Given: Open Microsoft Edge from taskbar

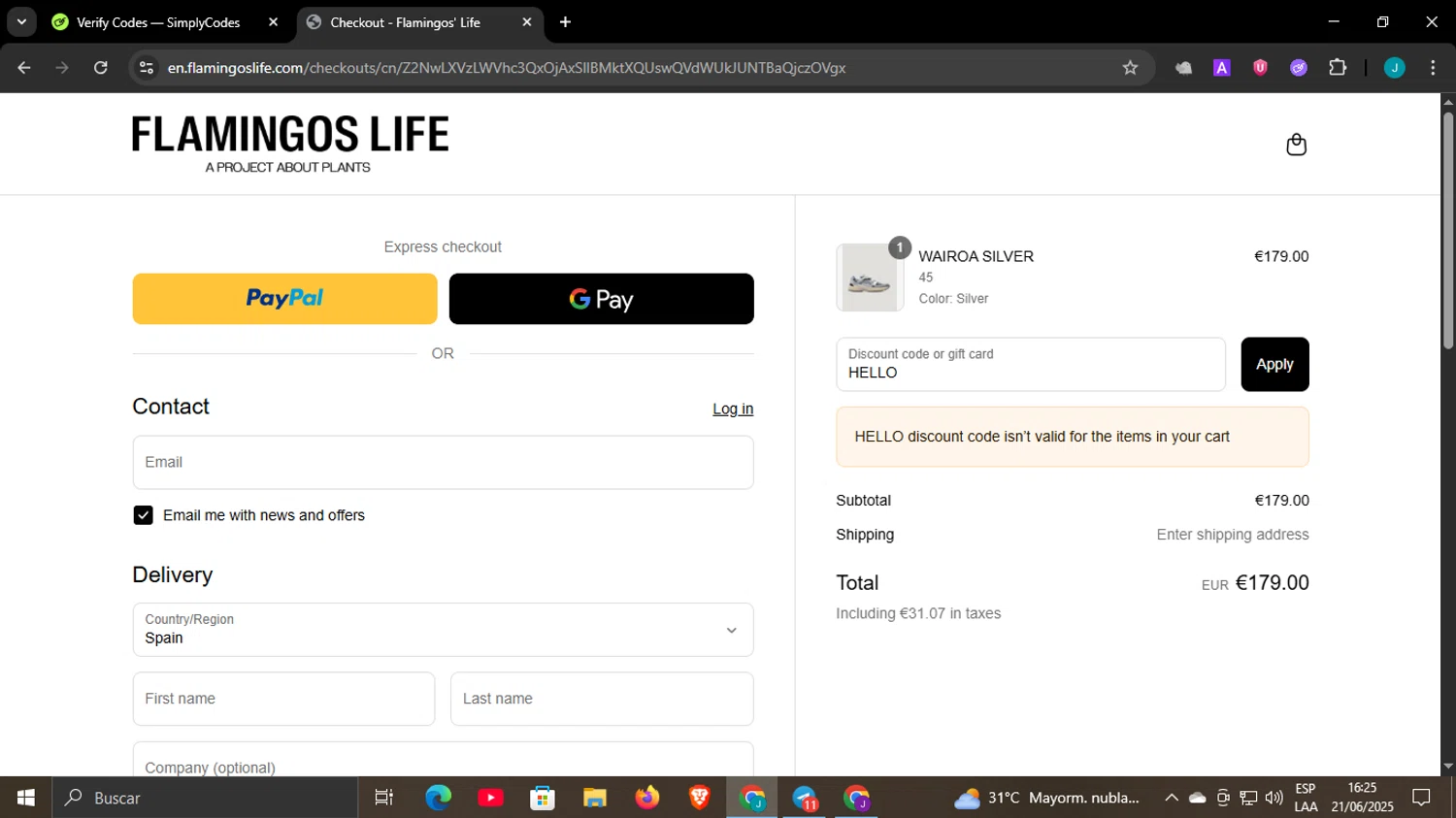Looking at the screenshot, I should pyautogui.click(x=439, y=798).
